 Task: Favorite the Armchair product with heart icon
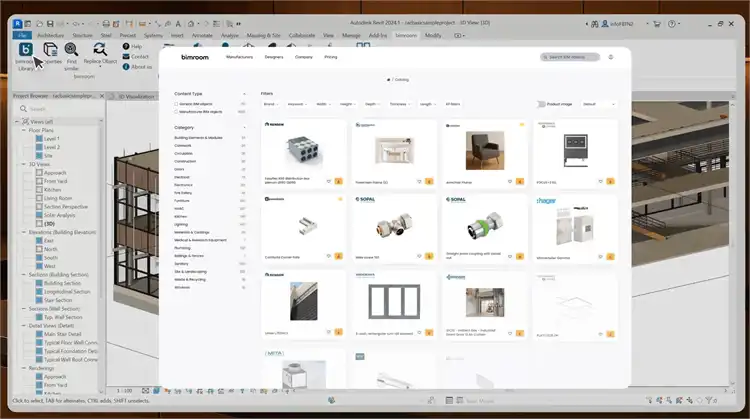click(x=510, y=181)
